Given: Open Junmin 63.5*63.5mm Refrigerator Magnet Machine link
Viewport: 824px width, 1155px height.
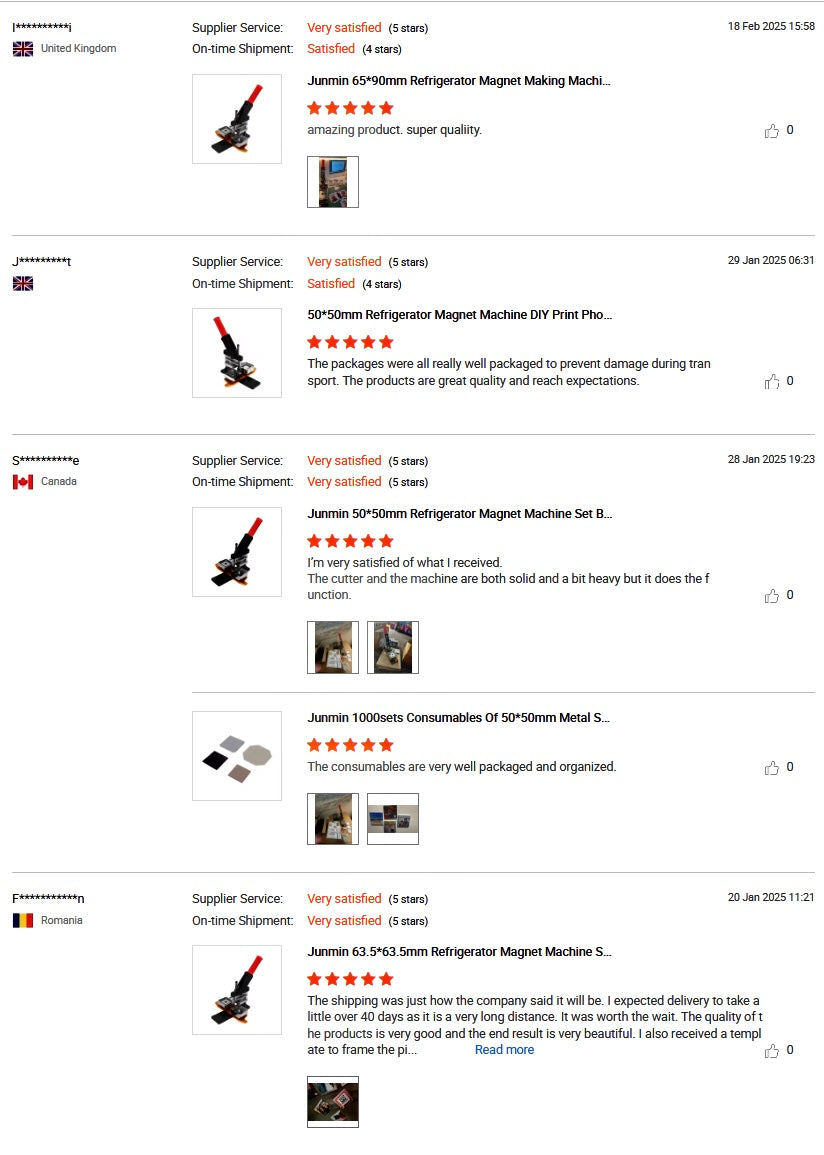Looking at the screenshot, I should point(459,952).
